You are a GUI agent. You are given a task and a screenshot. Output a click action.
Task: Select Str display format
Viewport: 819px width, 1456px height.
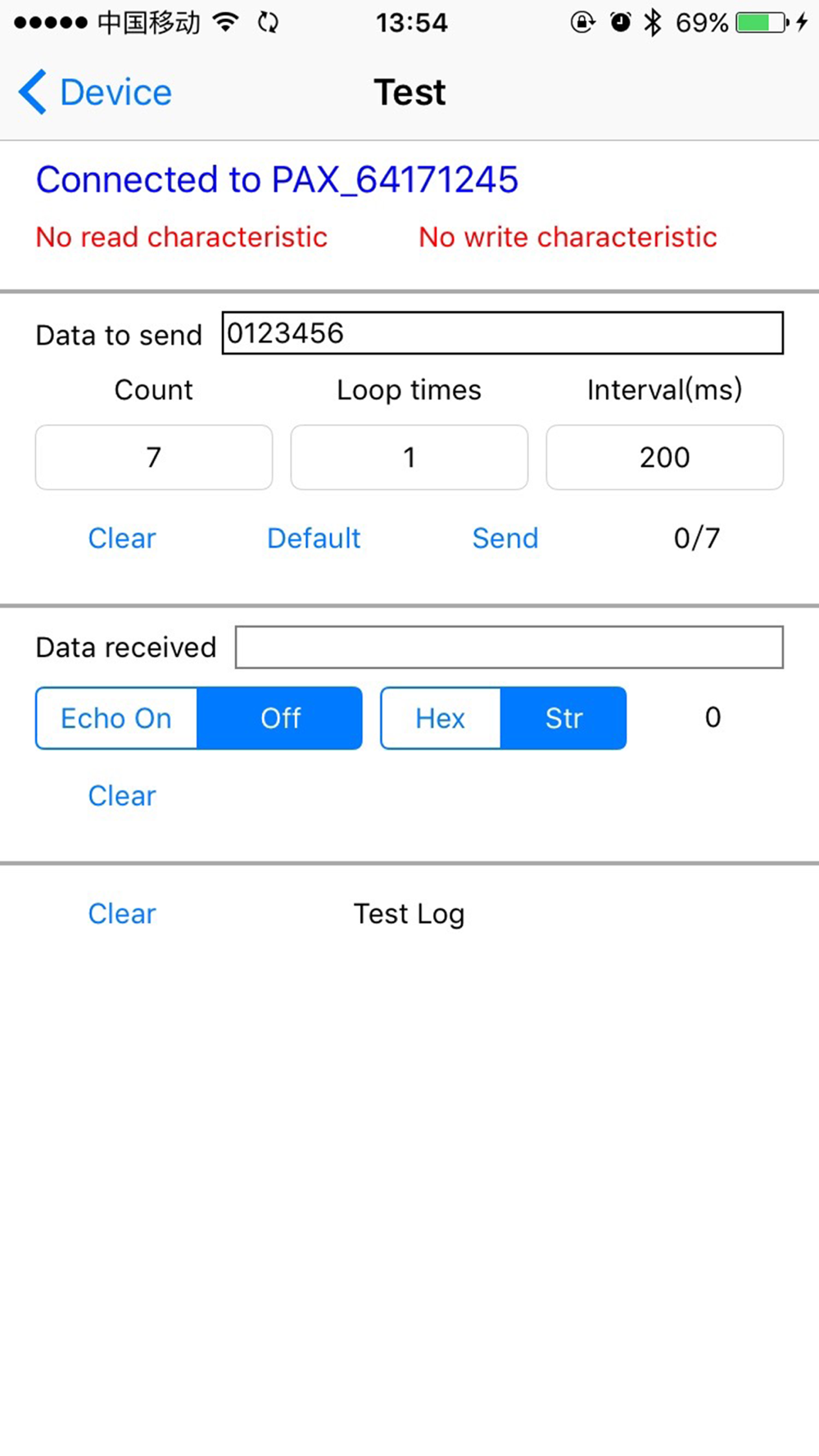click(563, 718)
